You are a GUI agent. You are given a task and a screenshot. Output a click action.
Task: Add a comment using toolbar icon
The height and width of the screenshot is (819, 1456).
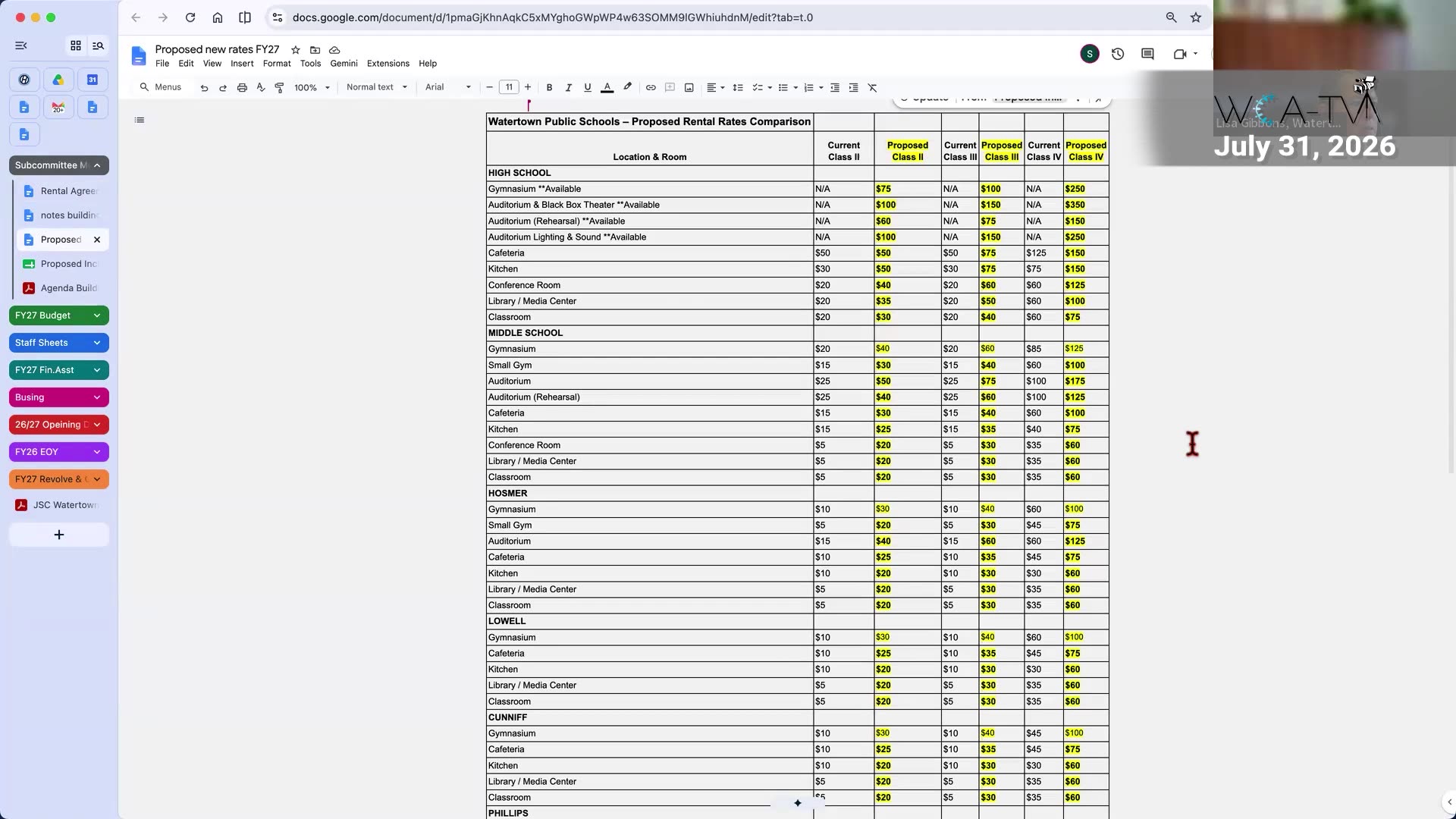click(670, 88)
